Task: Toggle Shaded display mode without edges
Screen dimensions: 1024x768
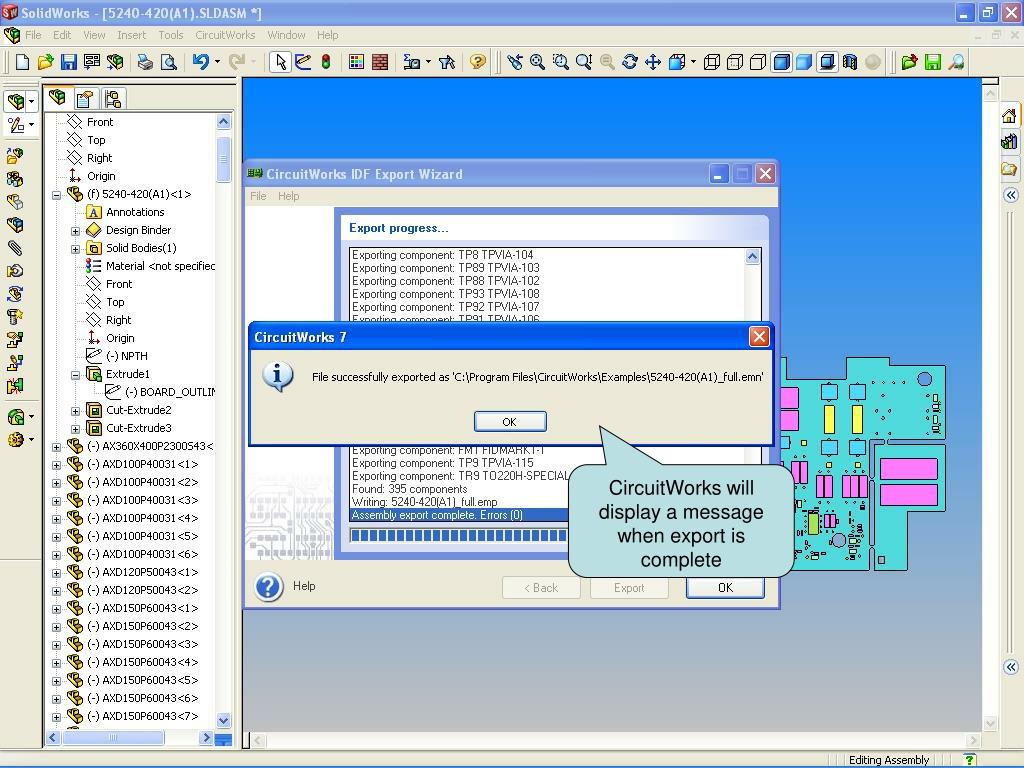Action: click(804, 62)
